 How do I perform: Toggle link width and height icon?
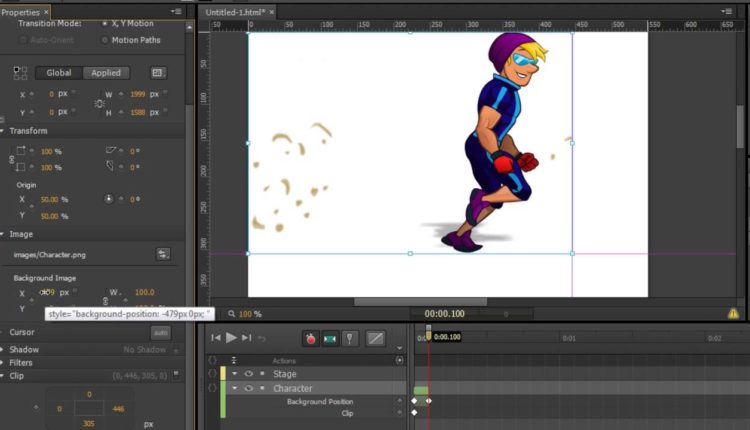[99, 103]
